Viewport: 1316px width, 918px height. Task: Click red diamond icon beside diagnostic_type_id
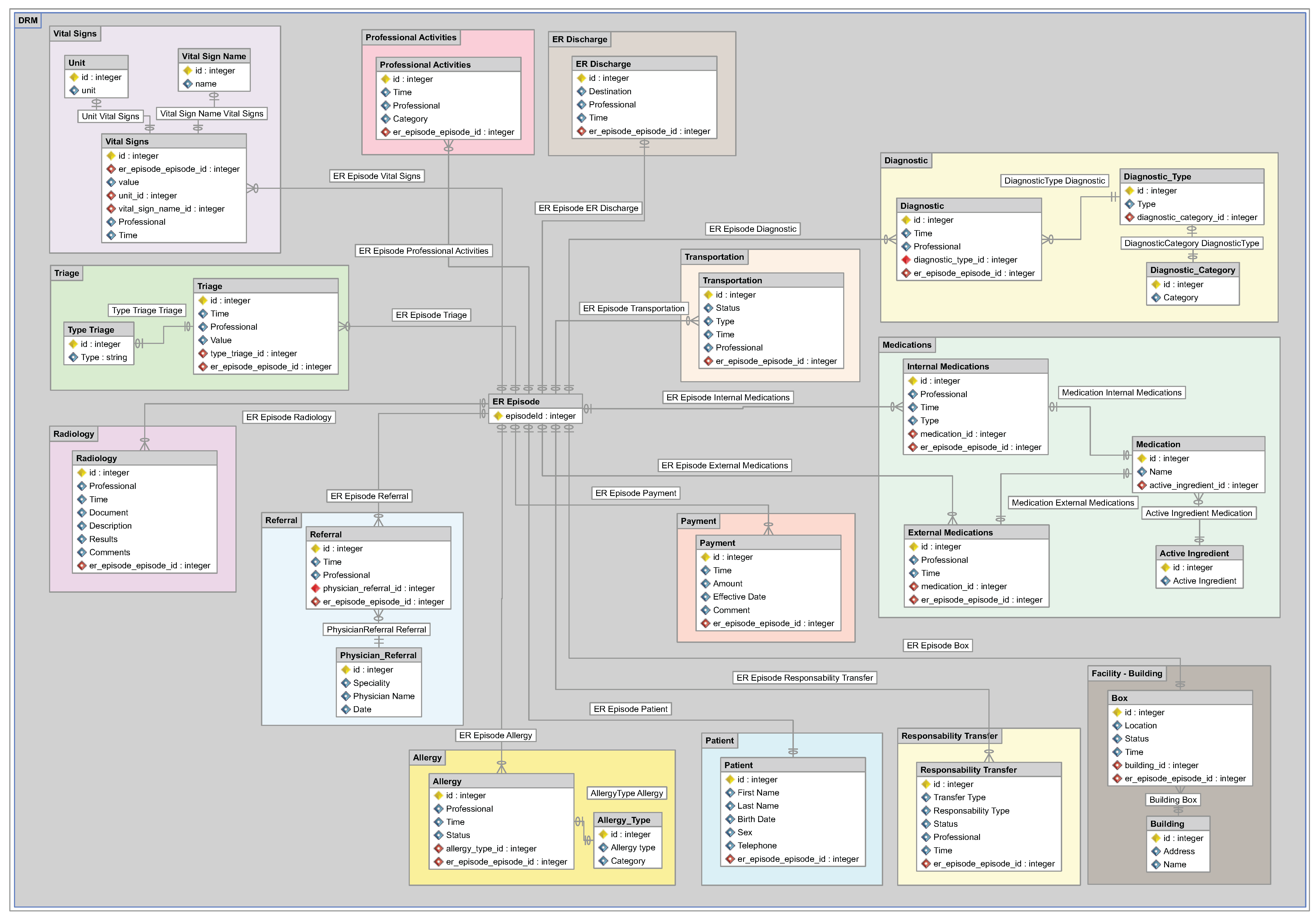tap(906, 260)
